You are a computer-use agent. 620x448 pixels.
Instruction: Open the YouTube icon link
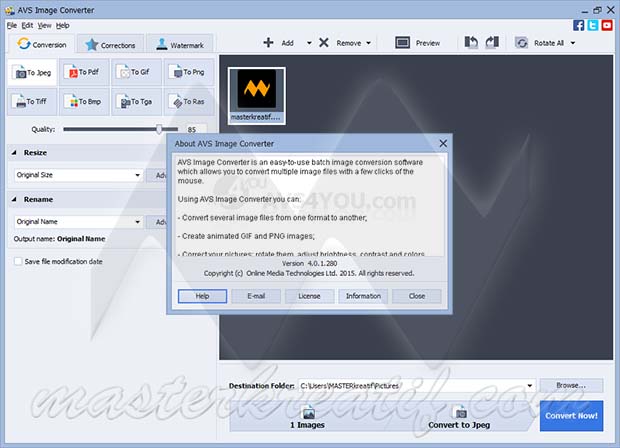point(607,25)
